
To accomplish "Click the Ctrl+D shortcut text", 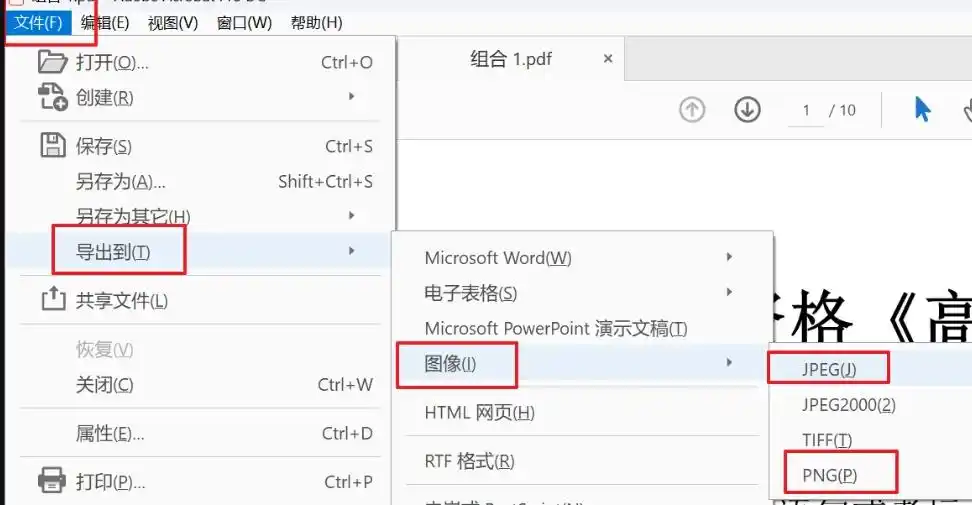I will click(347, 433).
